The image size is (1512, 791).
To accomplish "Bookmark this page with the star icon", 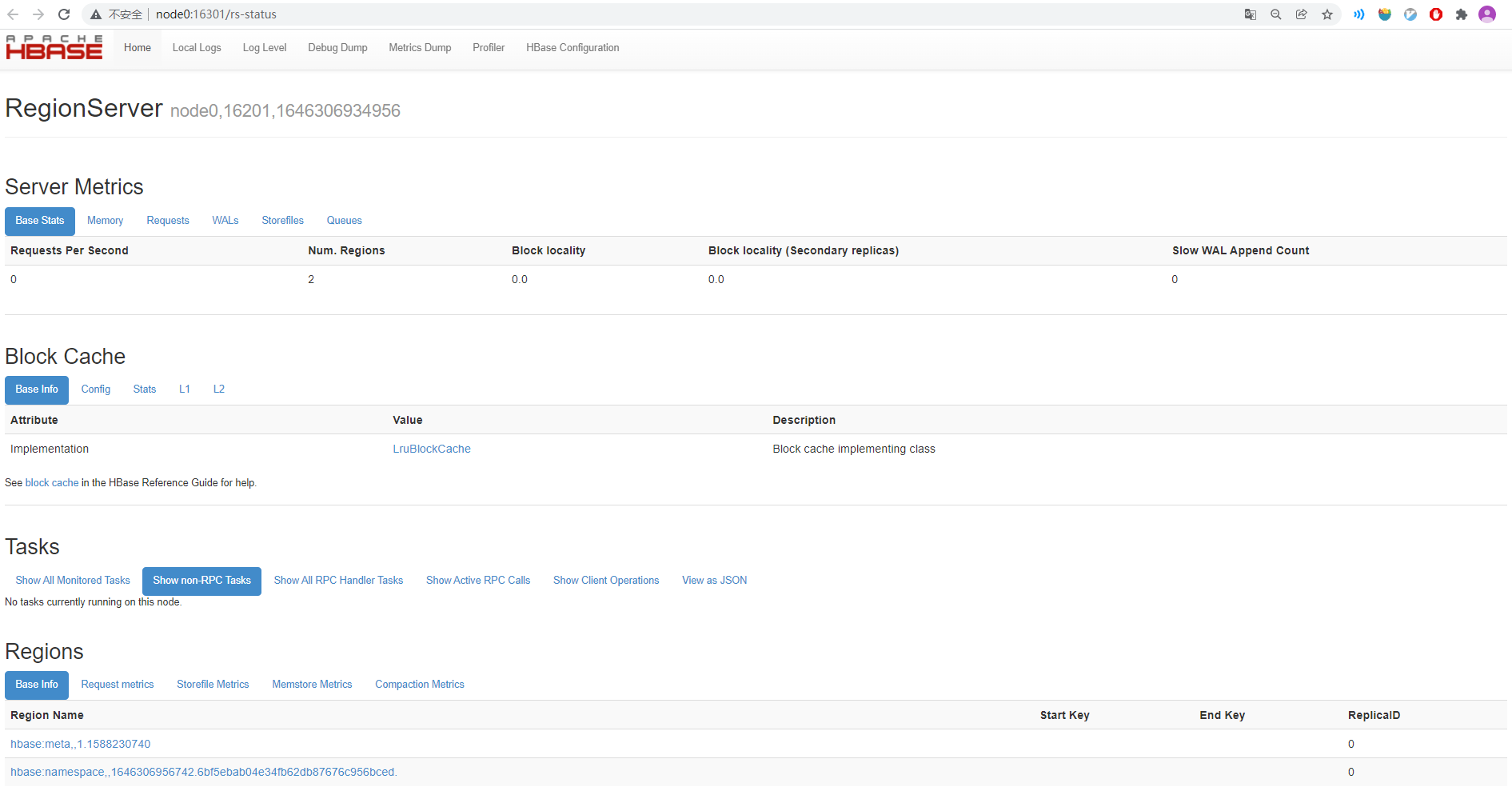I will click(x=1327, y=14).
